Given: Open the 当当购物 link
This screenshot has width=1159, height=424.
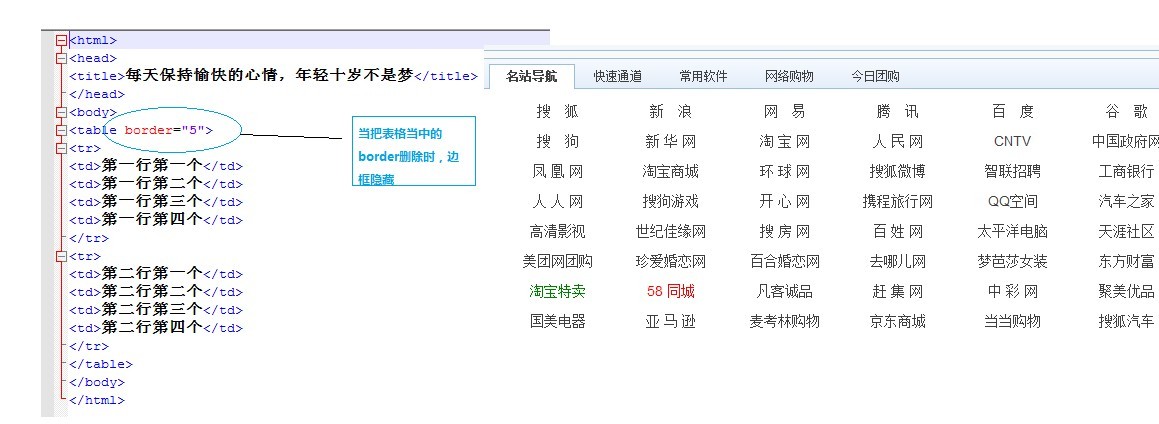Looking at the screenshot, I should pos(1012,321).
